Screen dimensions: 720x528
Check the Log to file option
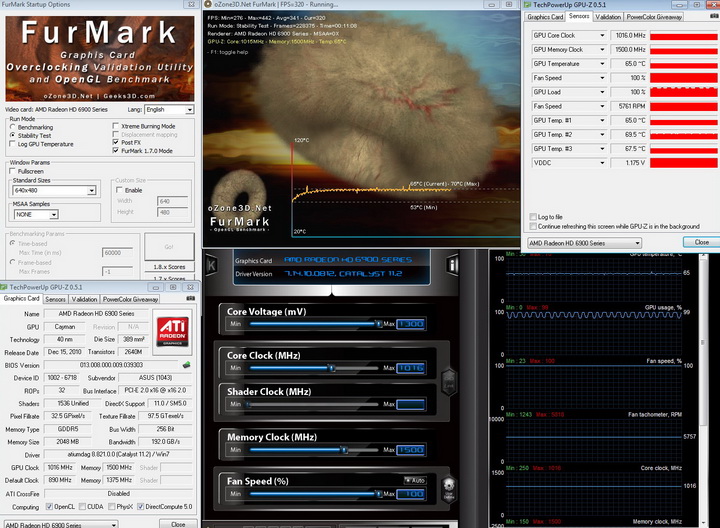[532, 217]
